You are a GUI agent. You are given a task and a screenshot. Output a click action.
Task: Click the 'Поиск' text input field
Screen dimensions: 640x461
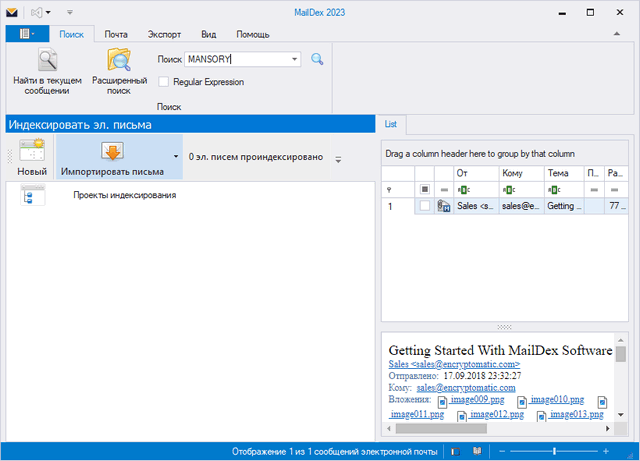(x=236, y=60)
